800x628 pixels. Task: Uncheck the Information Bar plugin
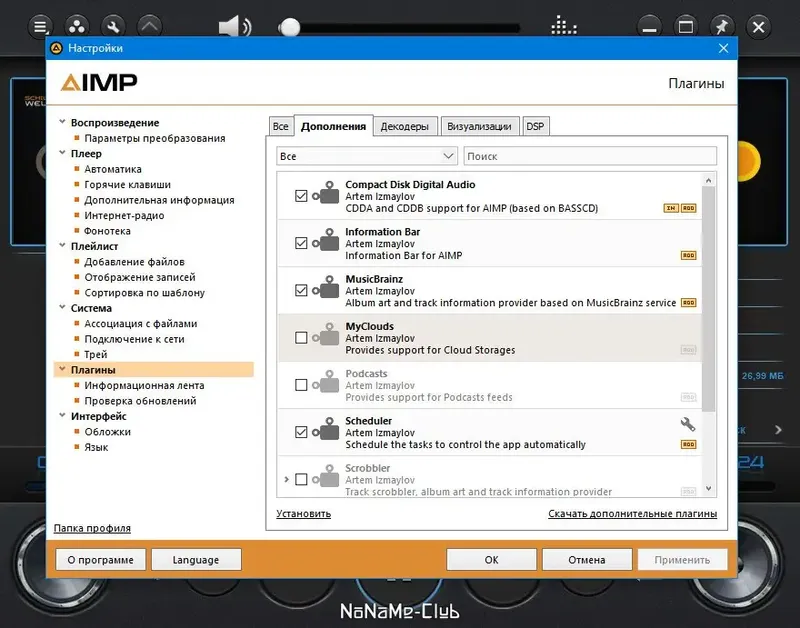pos(301,243)
